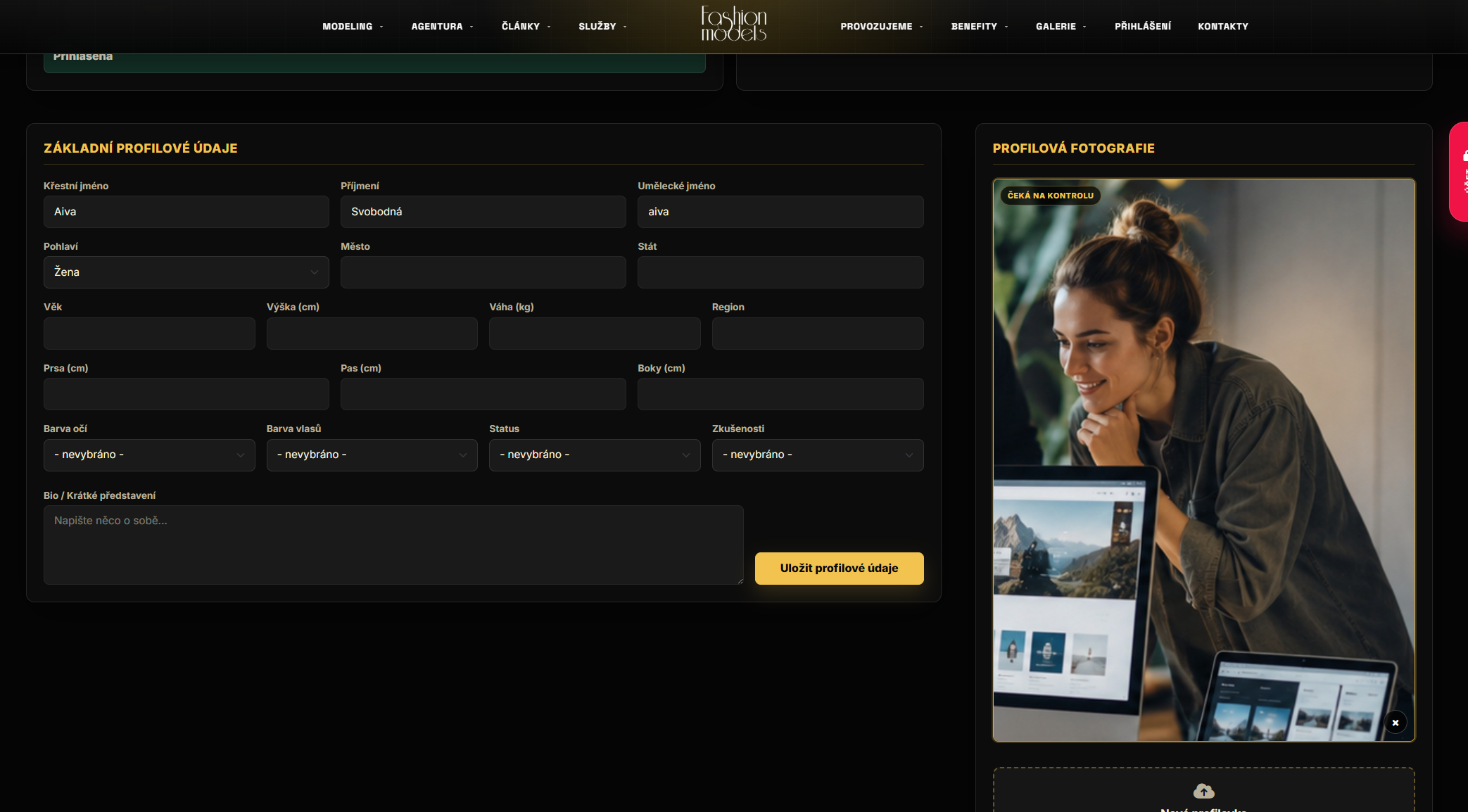Click the Profilová fotografie heading
Viewport: 1468px width, 812px height.
point(1073,148)
